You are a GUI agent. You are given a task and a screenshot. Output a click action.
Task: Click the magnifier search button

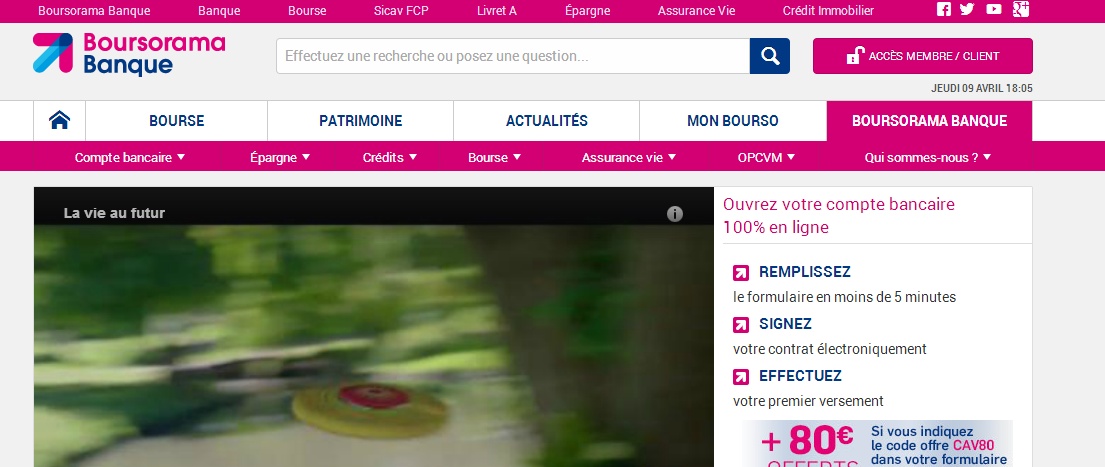770,56
